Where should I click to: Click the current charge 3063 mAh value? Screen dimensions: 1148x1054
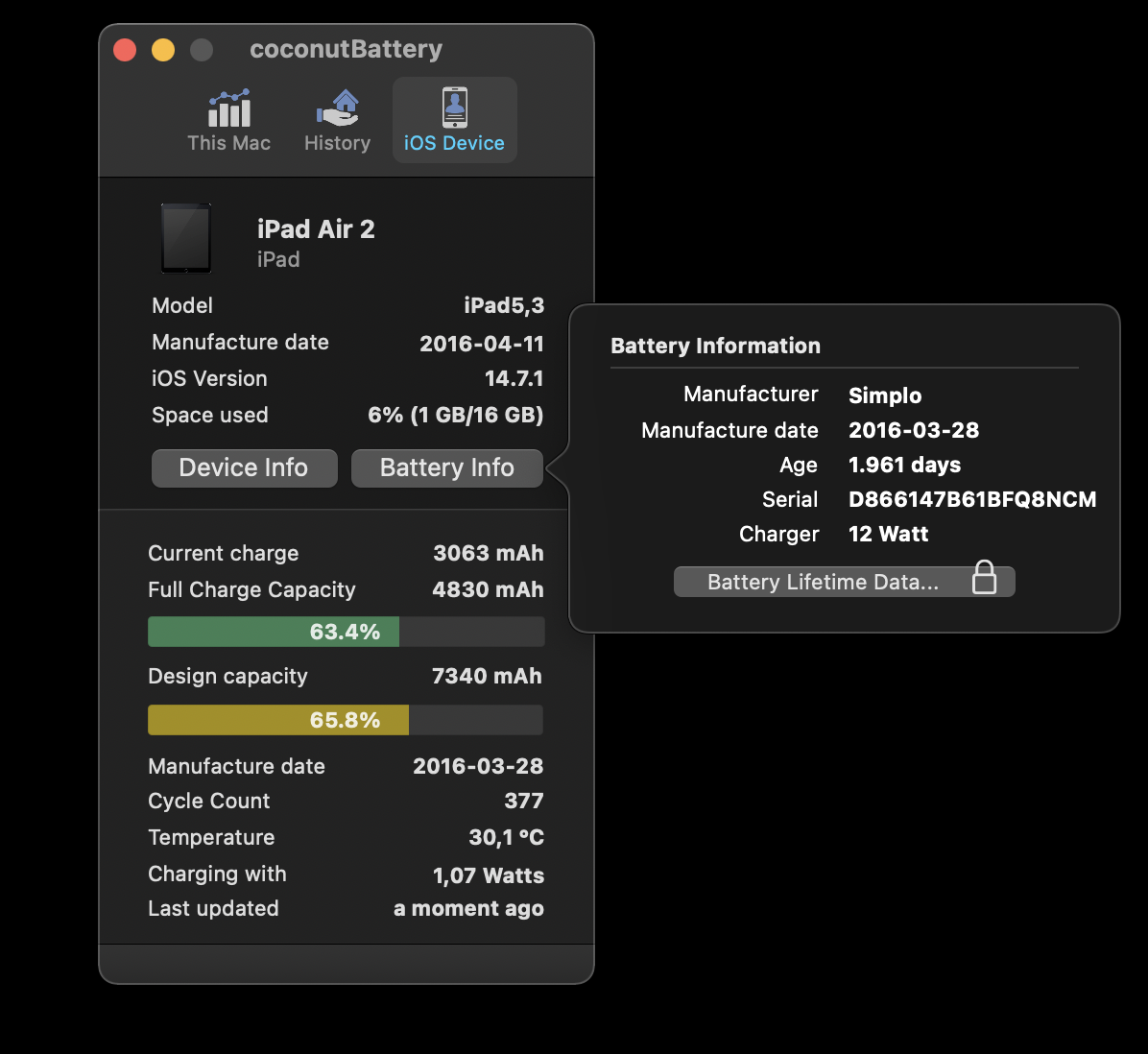(x=489, y=553)
